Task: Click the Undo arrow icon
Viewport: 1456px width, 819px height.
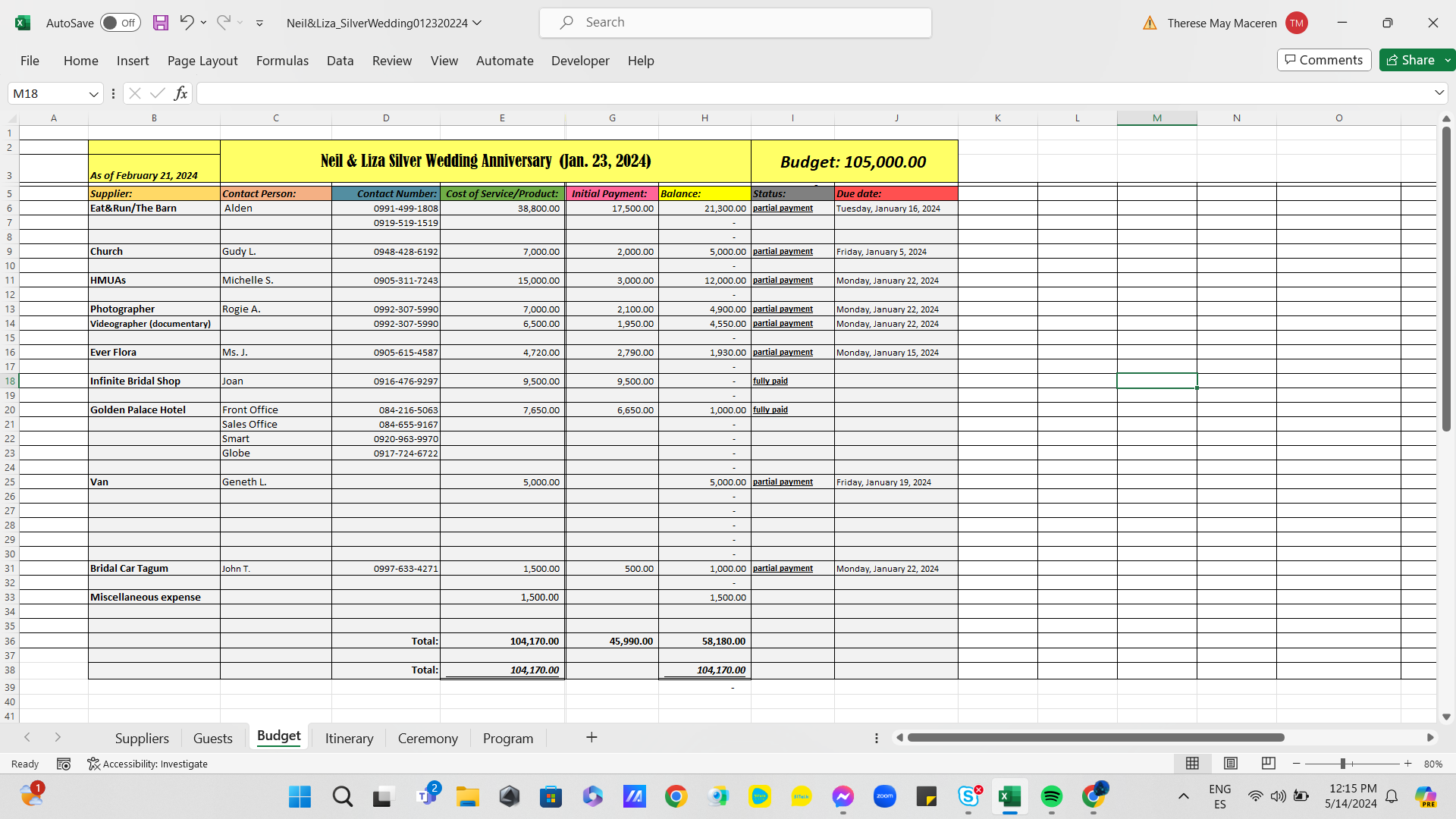Action: (x=187, y=23)
